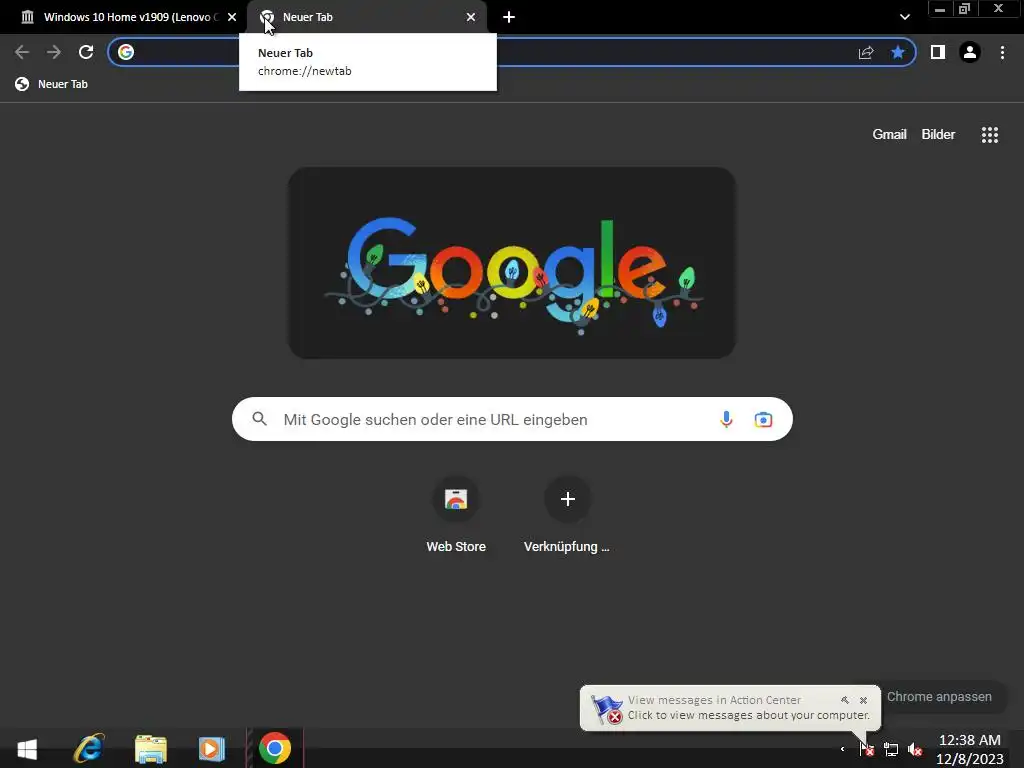Click the Google holiday doodle
This screenshot has width=1024, height=768.
tap(512, 263)
